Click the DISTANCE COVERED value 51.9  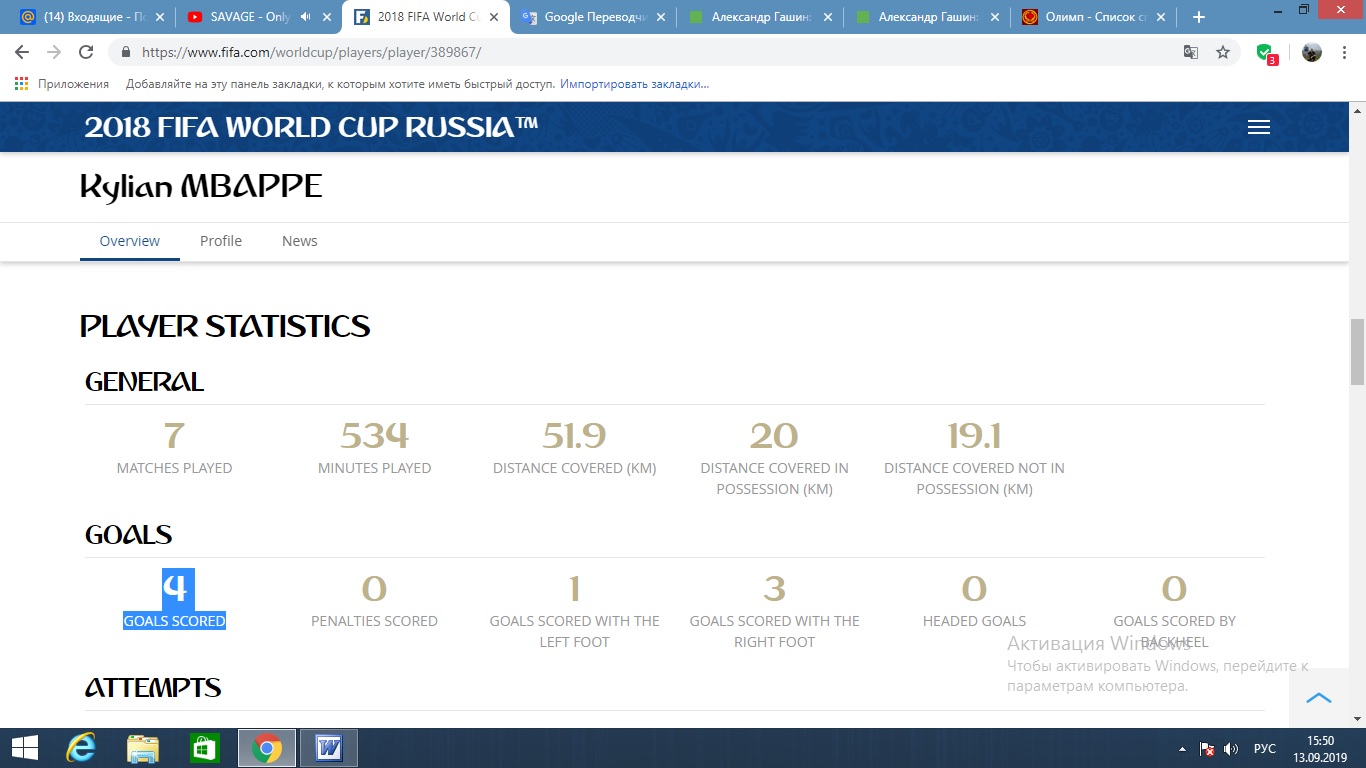(x=574, y=436)
